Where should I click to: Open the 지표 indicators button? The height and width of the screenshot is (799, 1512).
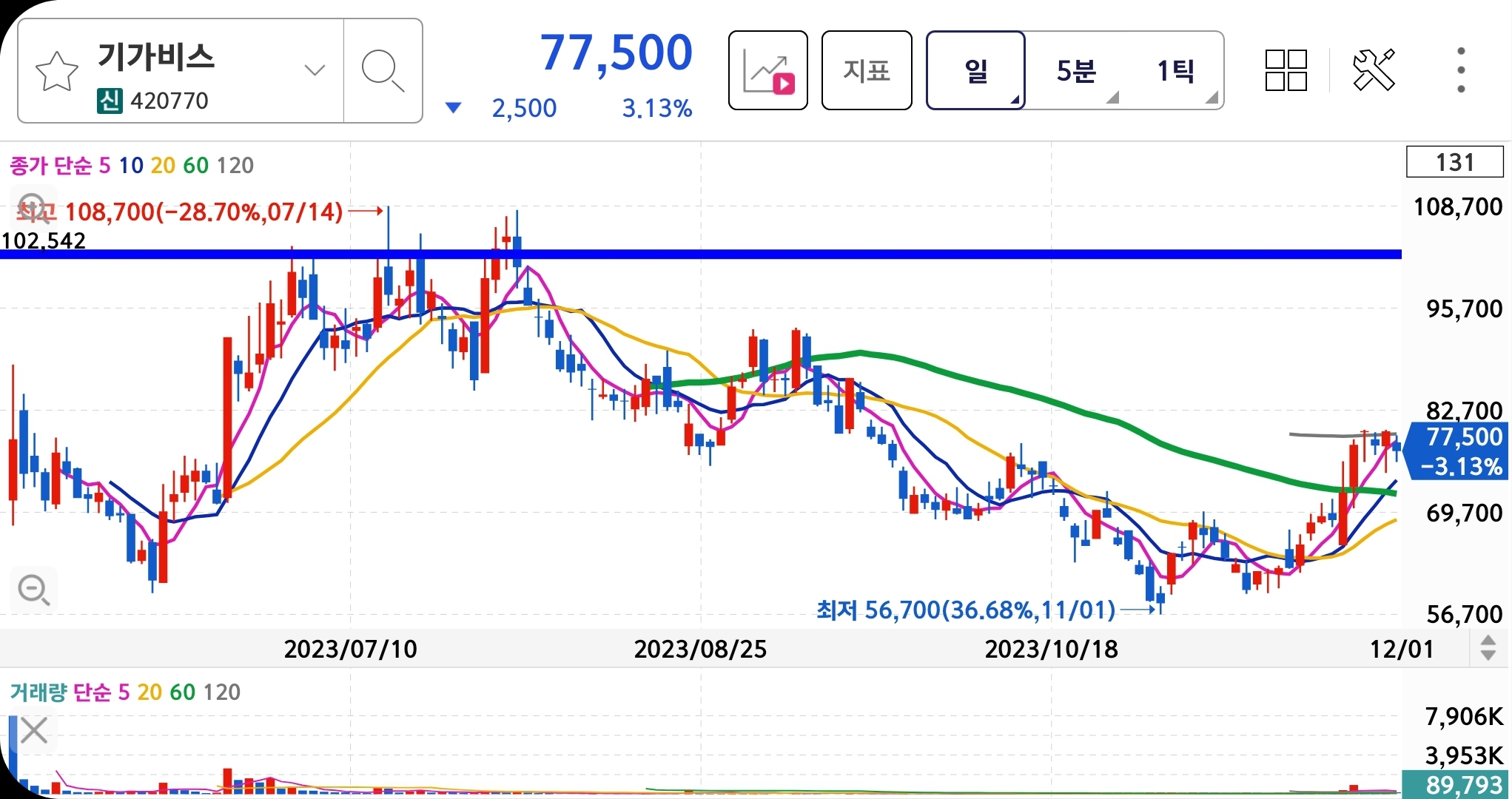coord(867,72)
